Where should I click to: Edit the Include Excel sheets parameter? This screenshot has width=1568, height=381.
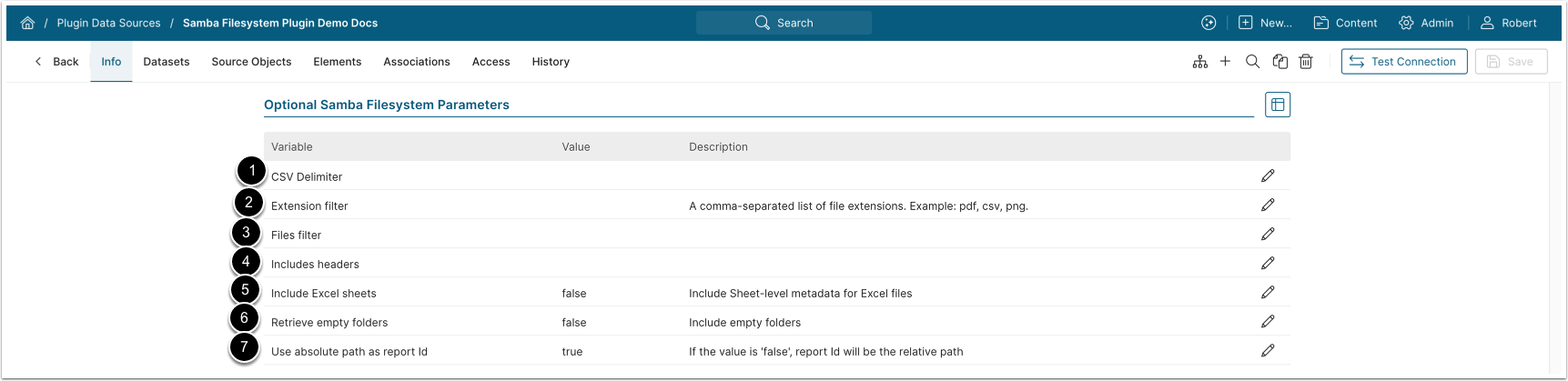[1268, 293]
